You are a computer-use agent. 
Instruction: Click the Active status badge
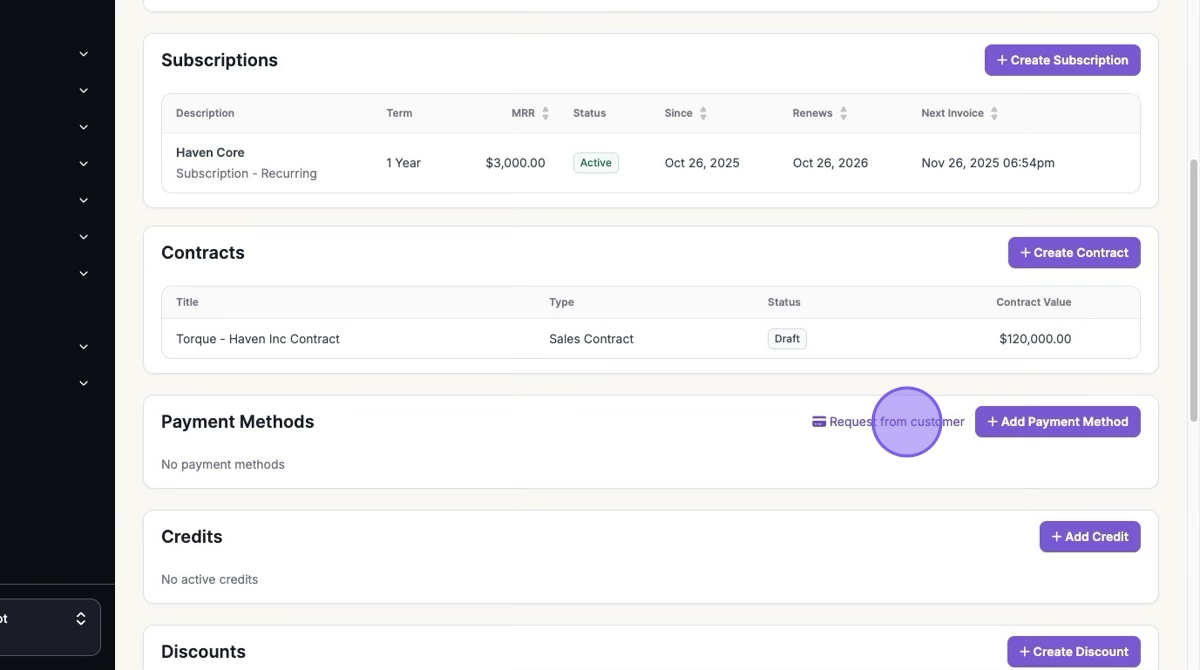pos(595,163)
